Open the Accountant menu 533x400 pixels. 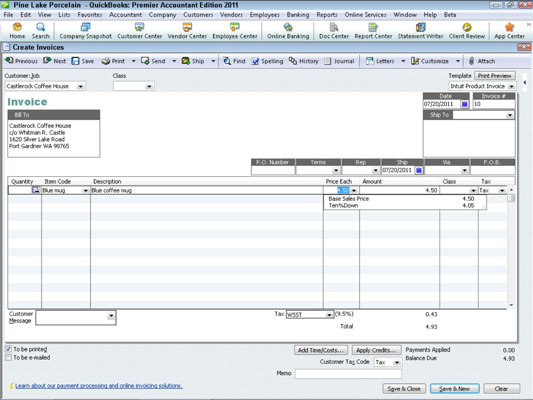click(125, 15)
